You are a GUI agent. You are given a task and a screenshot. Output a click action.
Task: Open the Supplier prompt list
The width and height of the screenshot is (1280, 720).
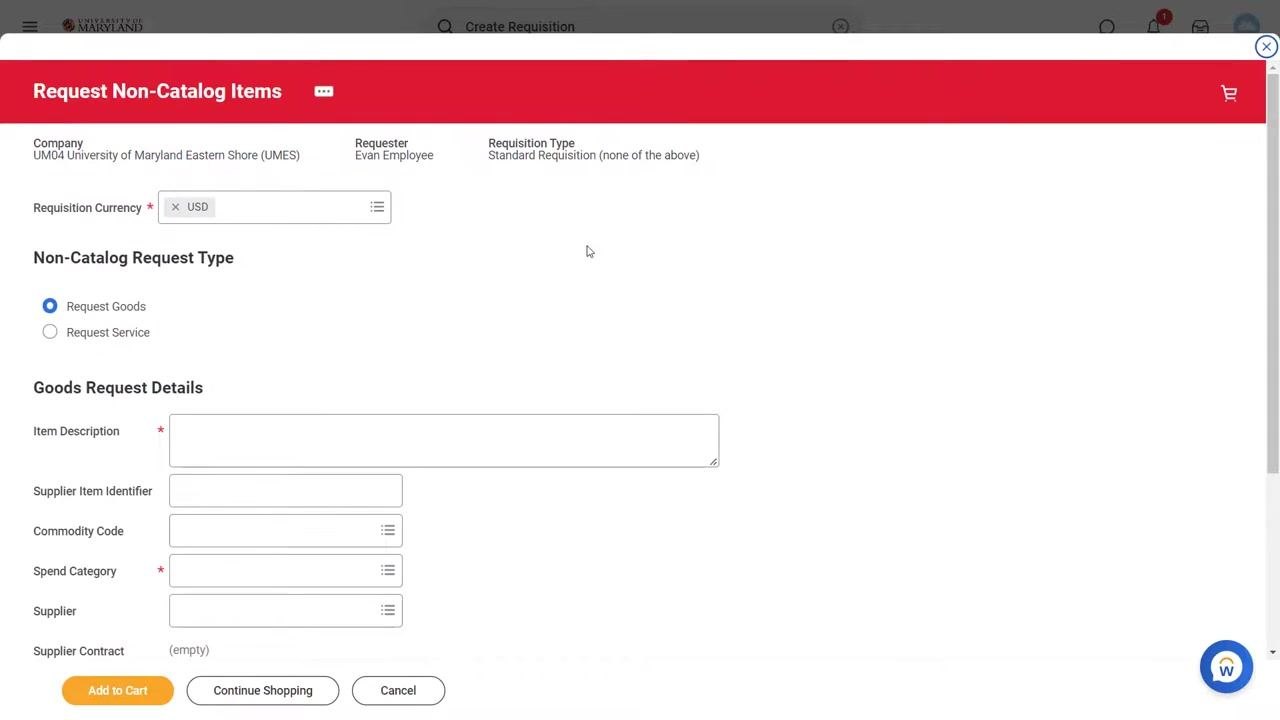(x=388, y=611)
